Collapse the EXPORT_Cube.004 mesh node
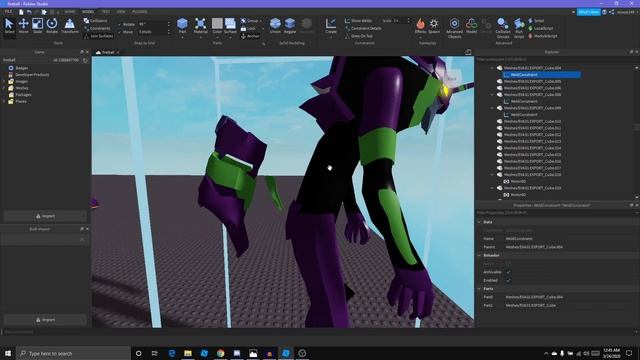Image resolution: width=640 pixels, height=360 pixels. pos(492,68)
